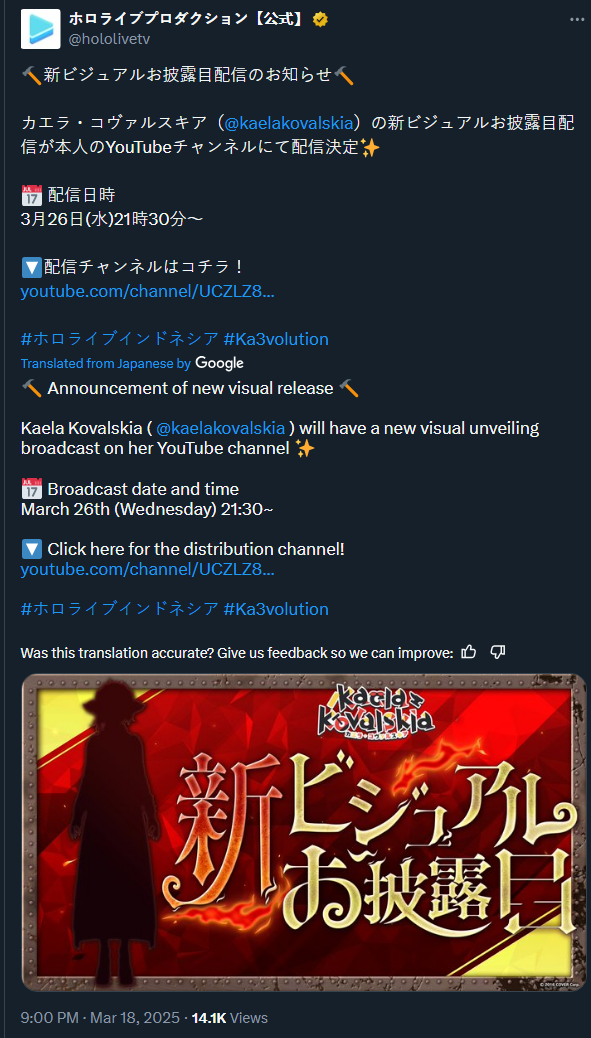Open #Ka3volution hashtag in original post

tap(276, 339)
